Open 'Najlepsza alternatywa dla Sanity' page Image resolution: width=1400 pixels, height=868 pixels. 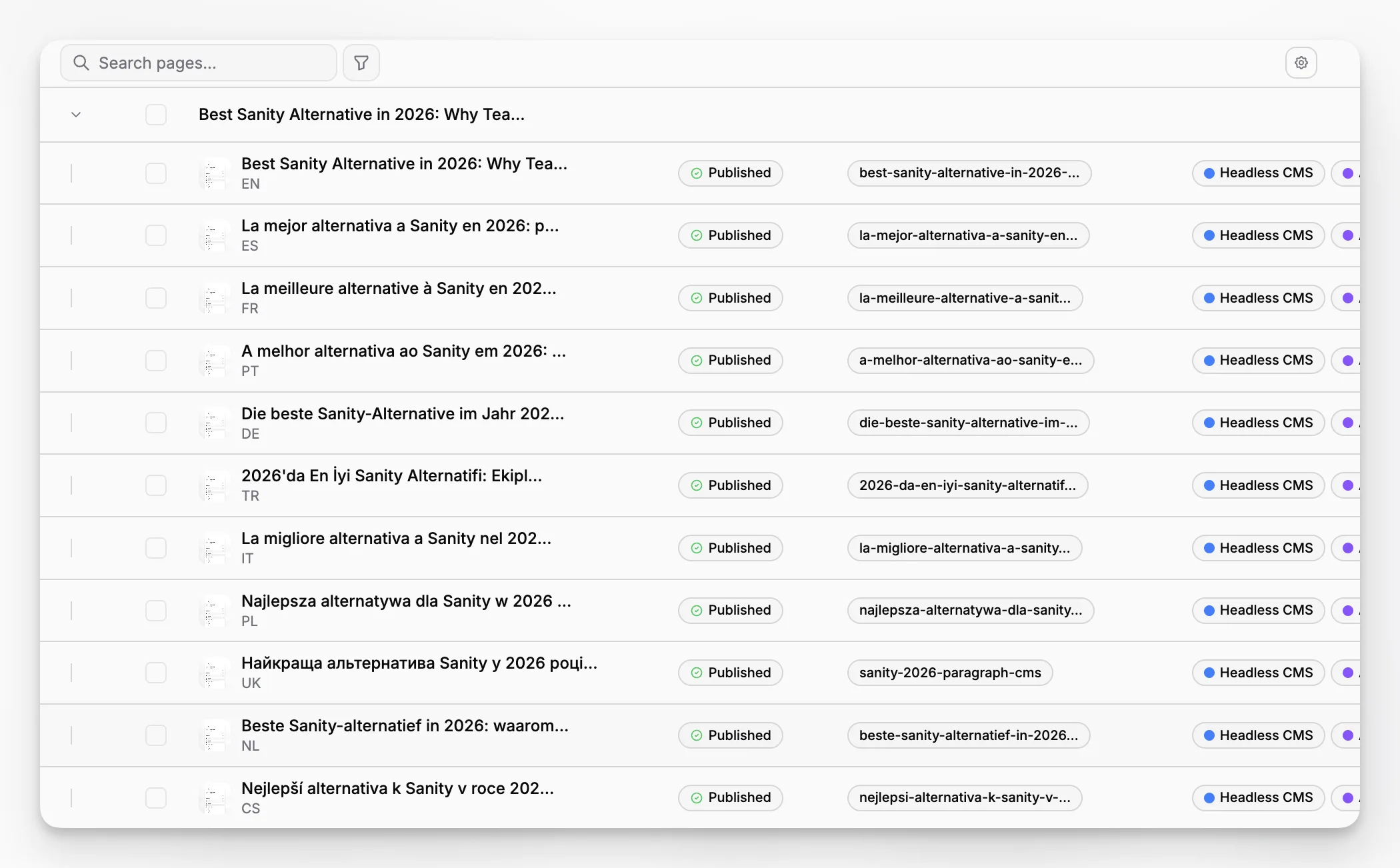(406, 601)
